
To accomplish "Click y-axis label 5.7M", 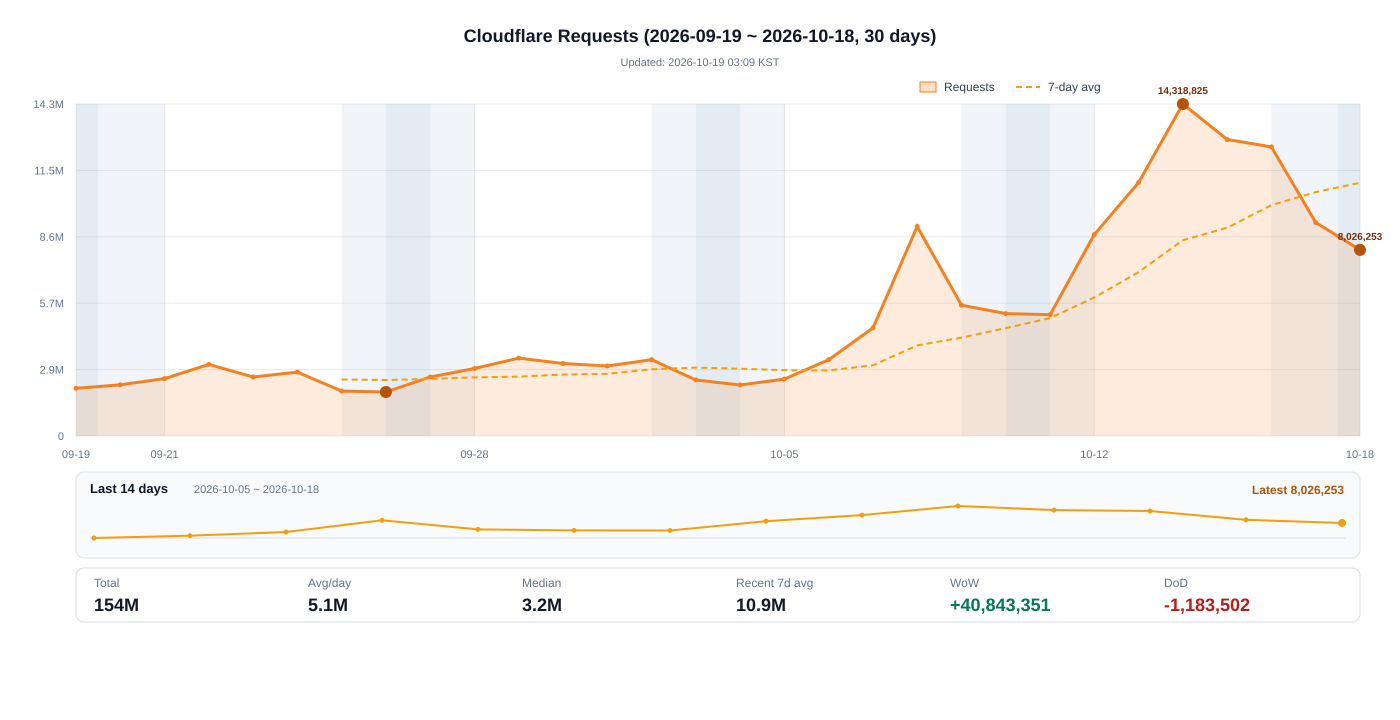I will click(52, 303).
